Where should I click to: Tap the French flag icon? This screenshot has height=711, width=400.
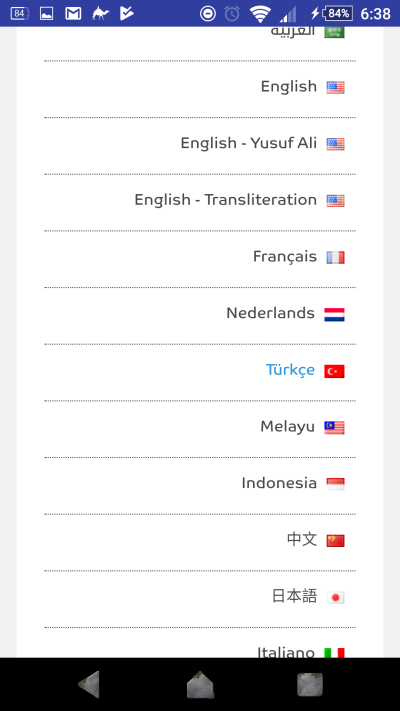click(335, 257)
